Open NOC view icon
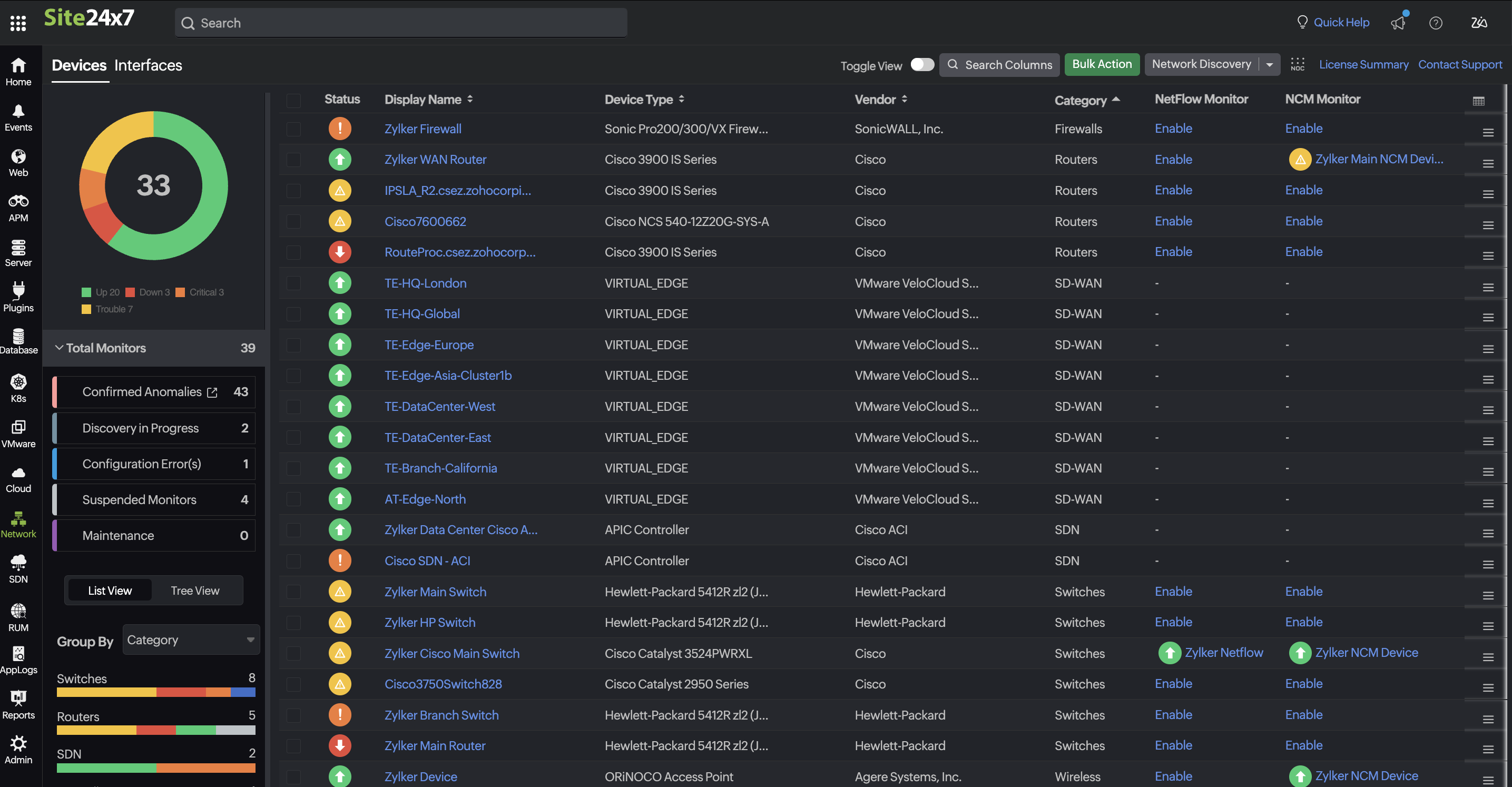 1297,65
